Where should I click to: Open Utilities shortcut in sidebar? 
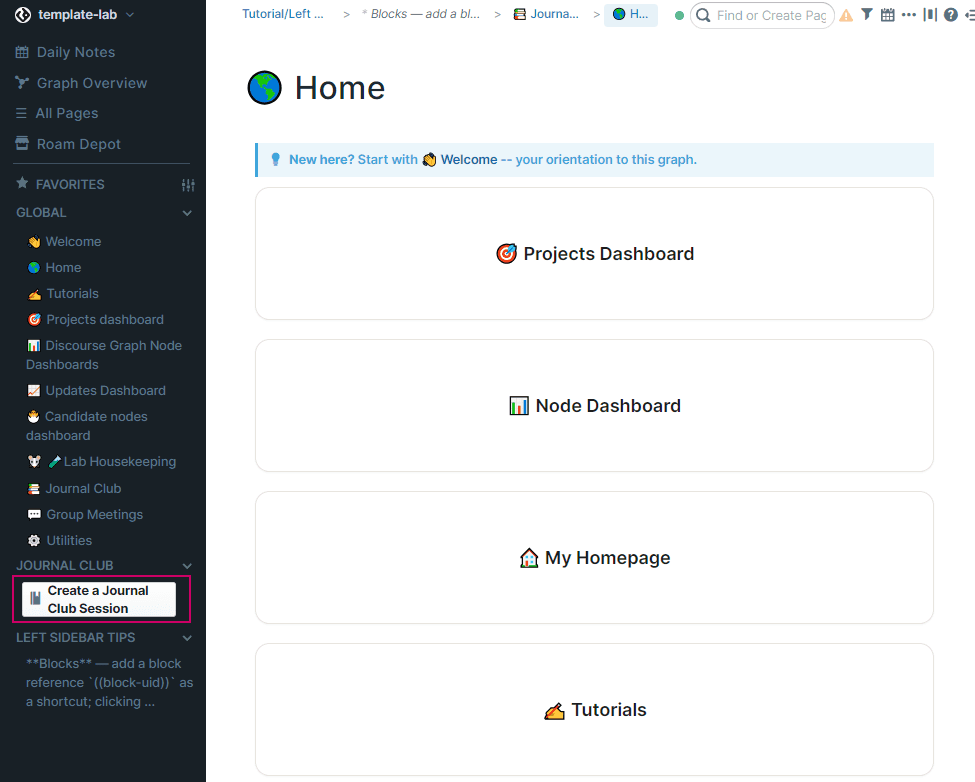tap(60, 541)
